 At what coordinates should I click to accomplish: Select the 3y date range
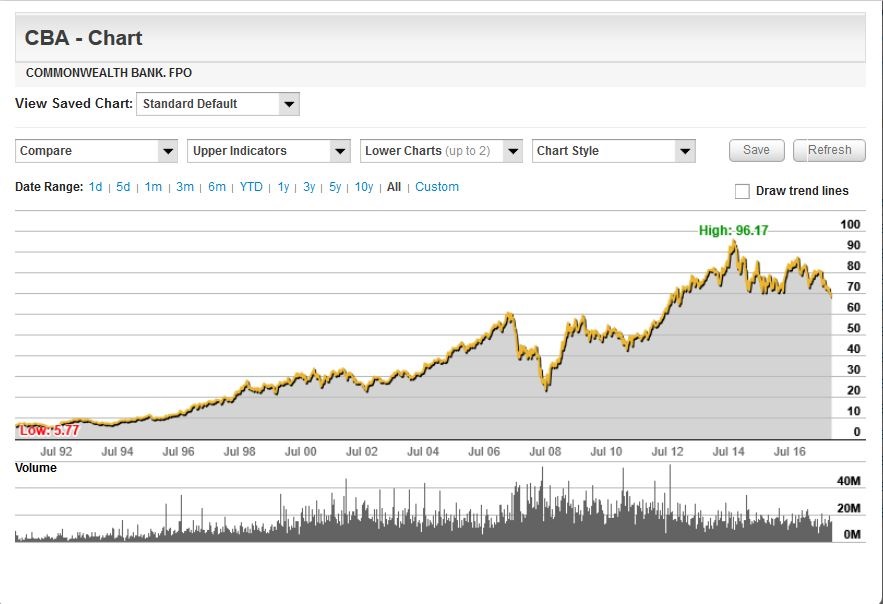(309, 187)
